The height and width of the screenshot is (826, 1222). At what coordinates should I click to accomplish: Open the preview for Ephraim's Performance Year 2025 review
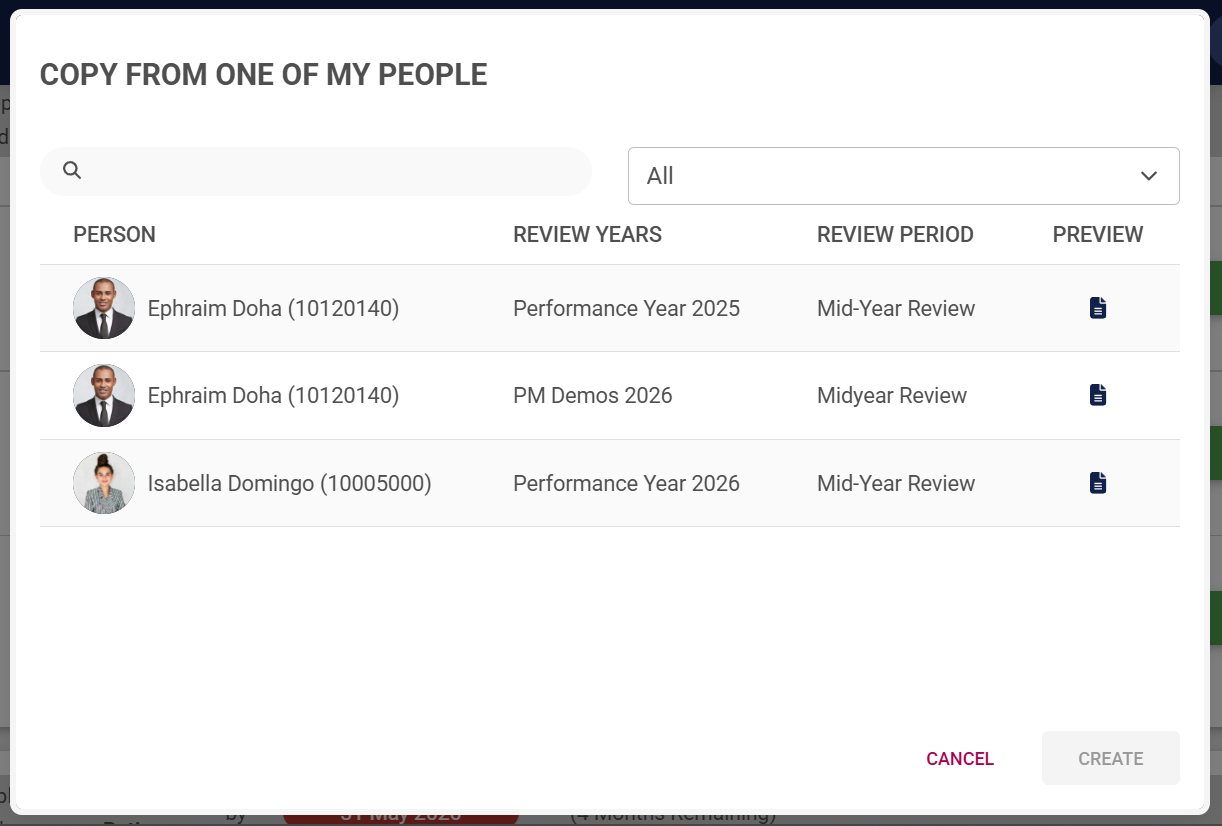tap(1098, 308)
